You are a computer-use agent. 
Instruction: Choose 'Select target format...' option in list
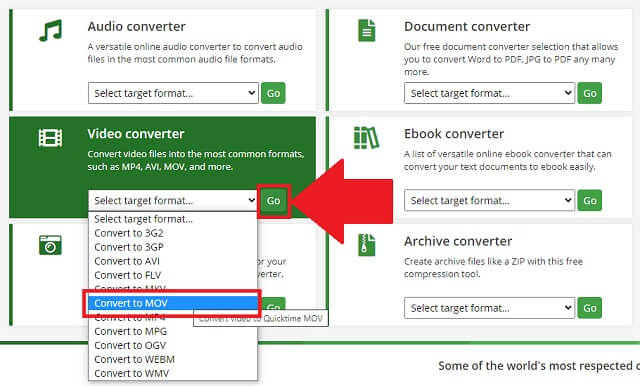[x=173, y=219]
